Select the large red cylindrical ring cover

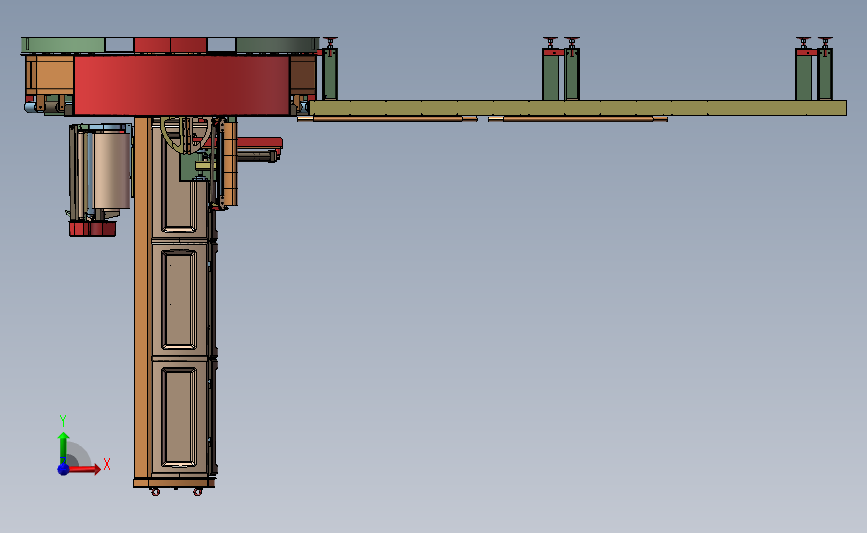[x=182, y=85]
